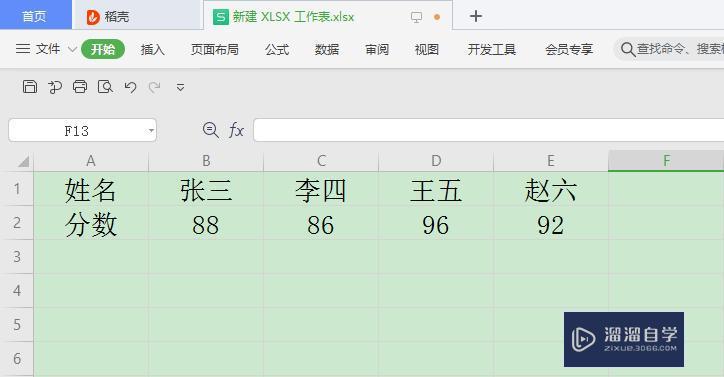The image size is (724, 377).
Task: Click the zoom magnifier beside fx
Action: (x=211, y=130)
